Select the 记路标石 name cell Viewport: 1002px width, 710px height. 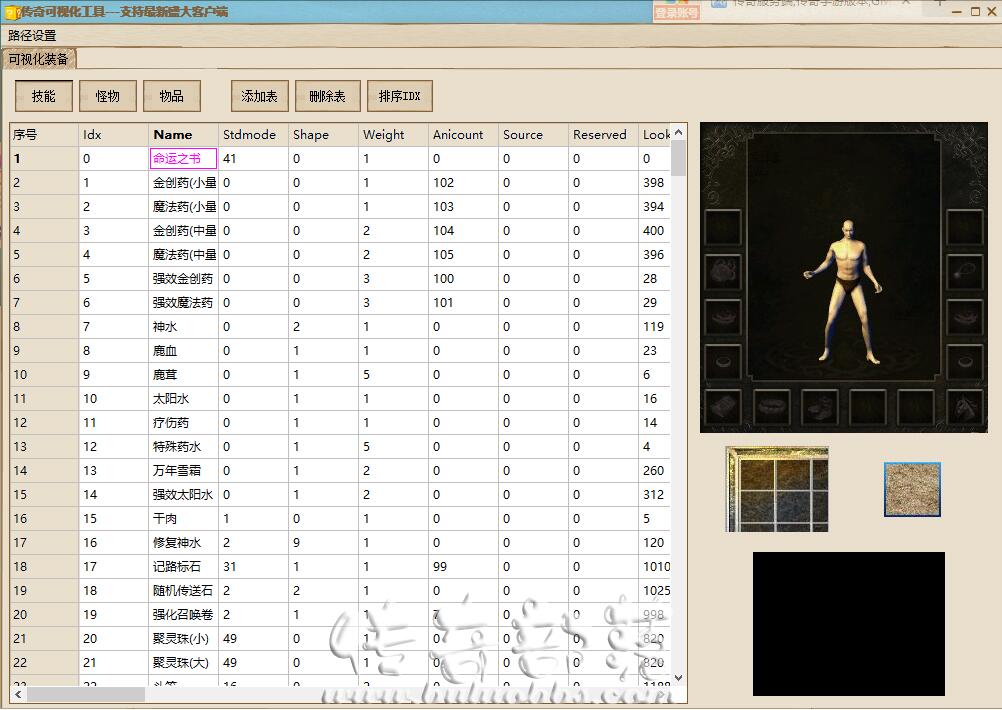183,566
